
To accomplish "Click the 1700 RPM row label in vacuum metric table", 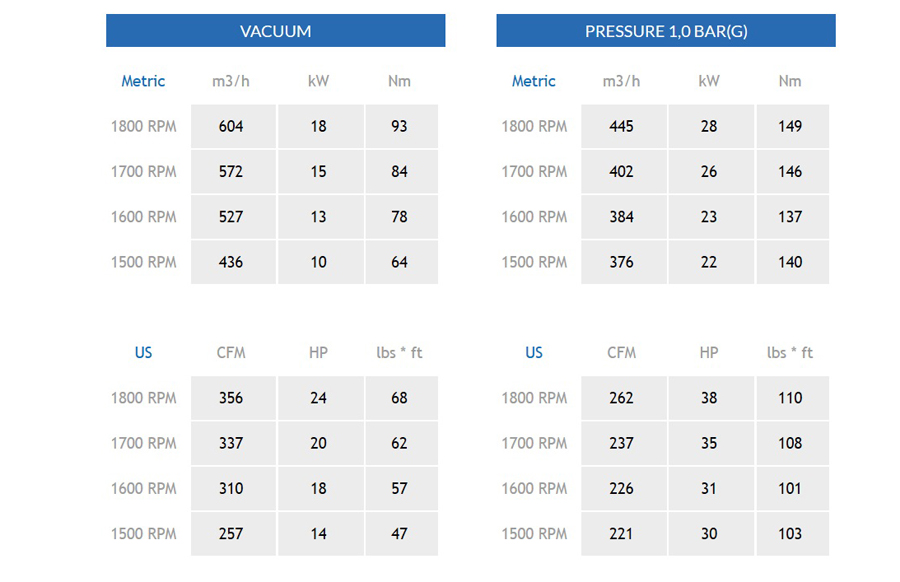I will click(143, 172).
